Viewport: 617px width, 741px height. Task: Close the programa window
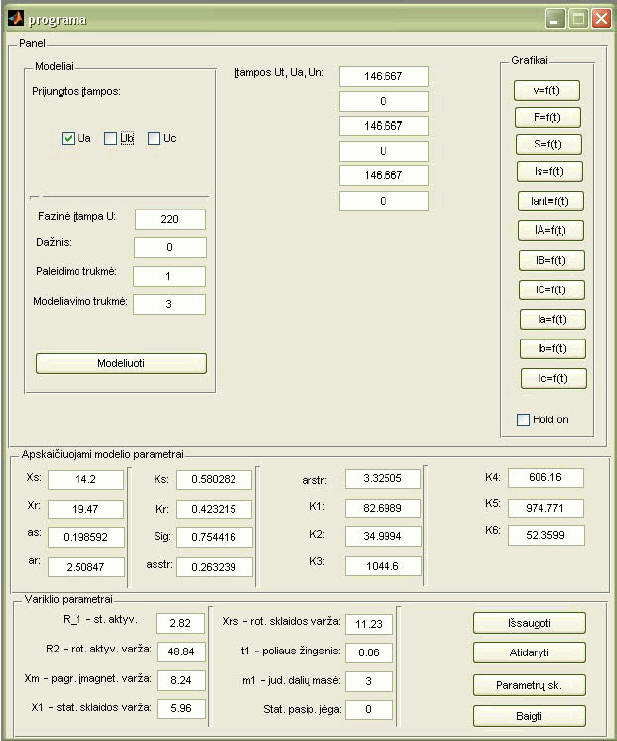(601, 19)
